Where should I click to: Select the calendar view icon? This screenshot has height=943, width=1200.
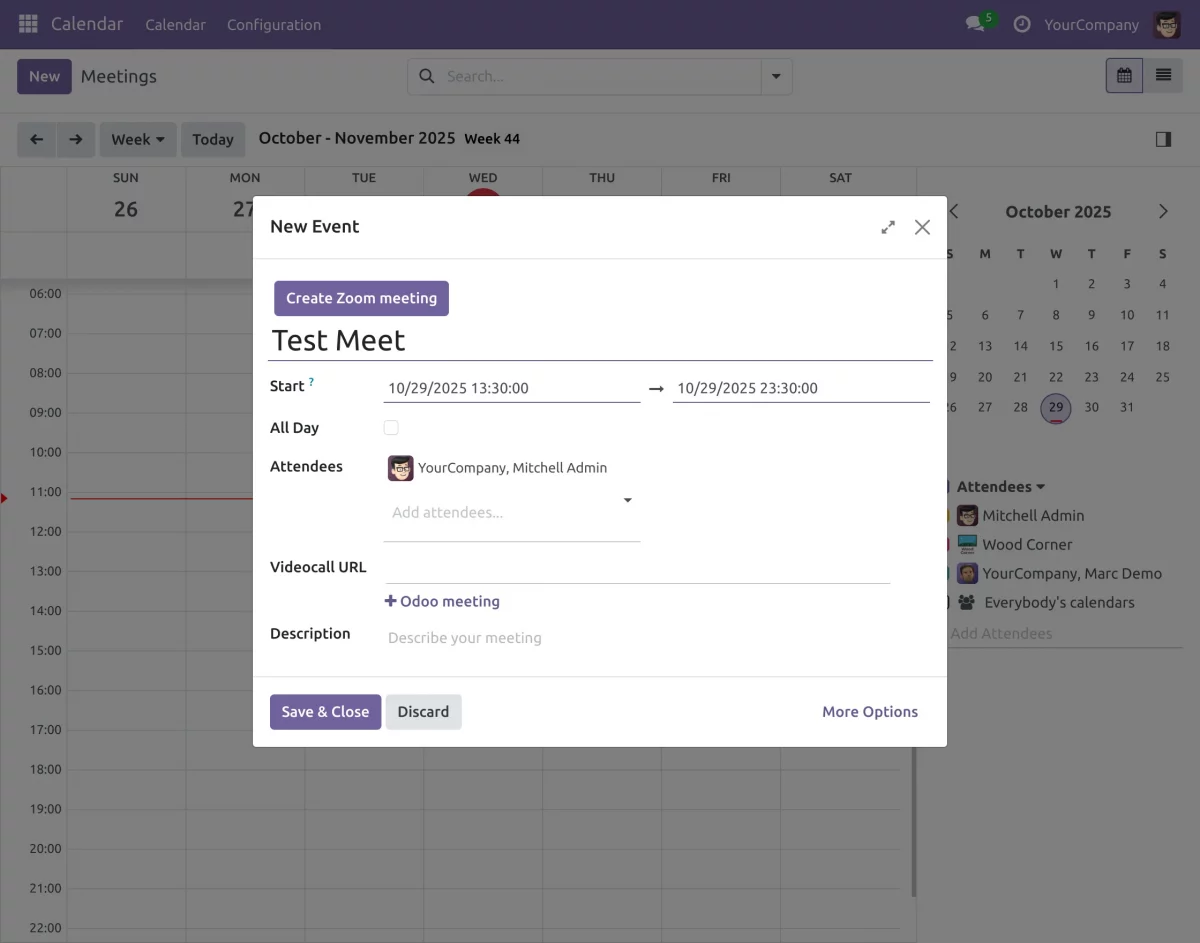1123,75
